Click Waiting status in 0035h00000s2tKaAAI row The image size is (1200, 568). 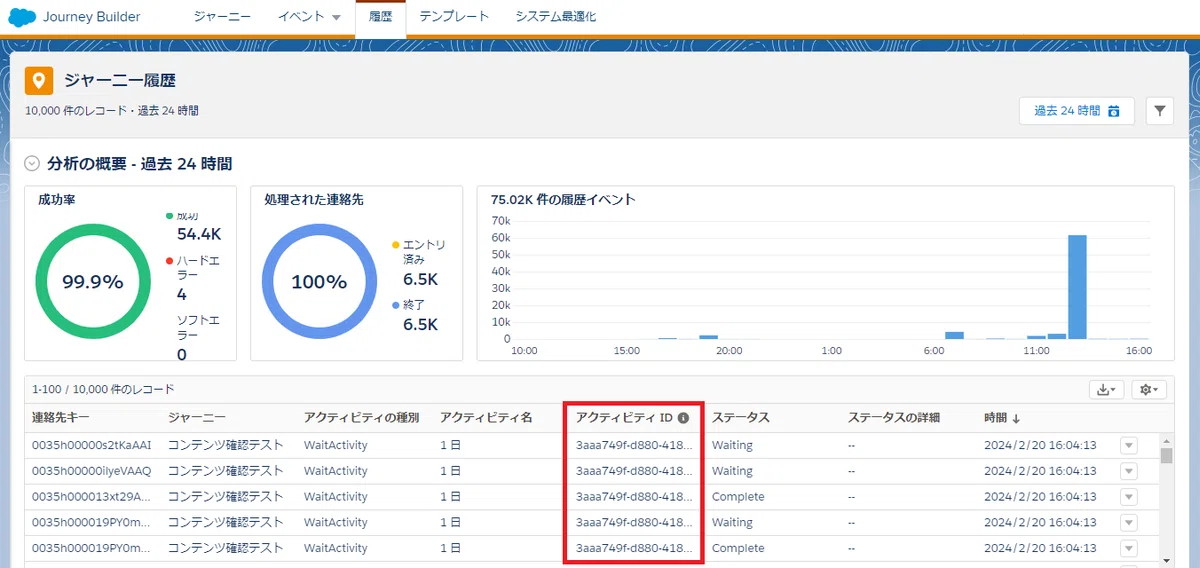[x=732, y=445]
